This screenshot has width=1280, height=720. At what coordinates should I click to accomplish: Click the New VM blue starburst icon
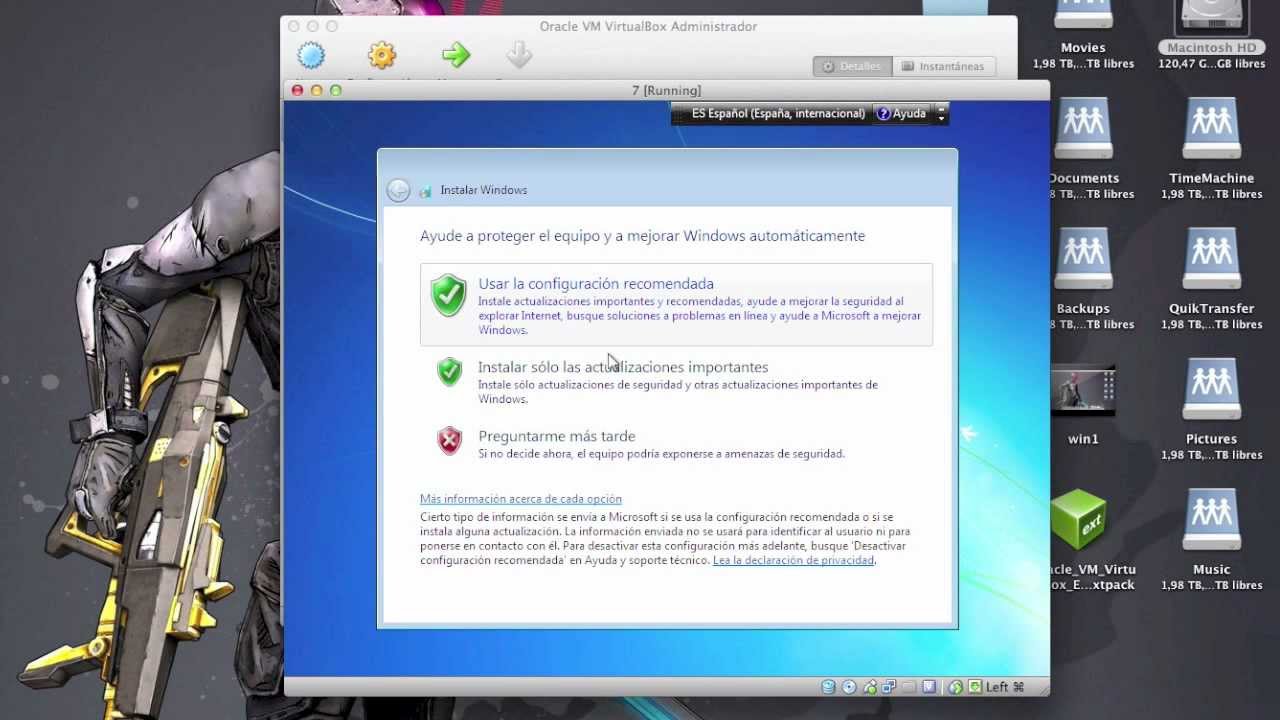[x=311, y=55]
